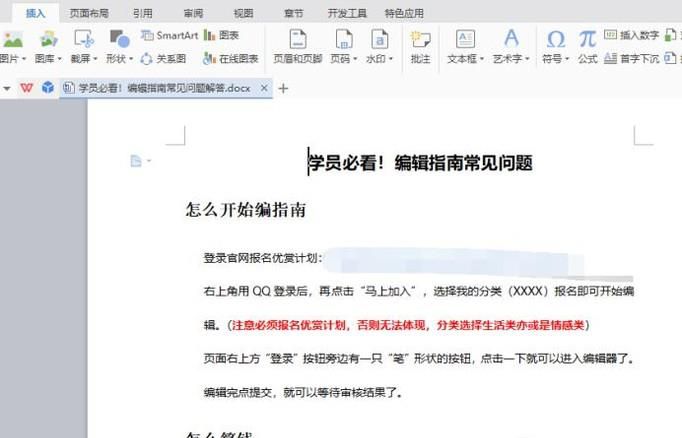Image resolution: width=682 pixels, height=438 pixels.
Task: Click the WordArt (艺术字) icon
Action: tap(511, 39)
